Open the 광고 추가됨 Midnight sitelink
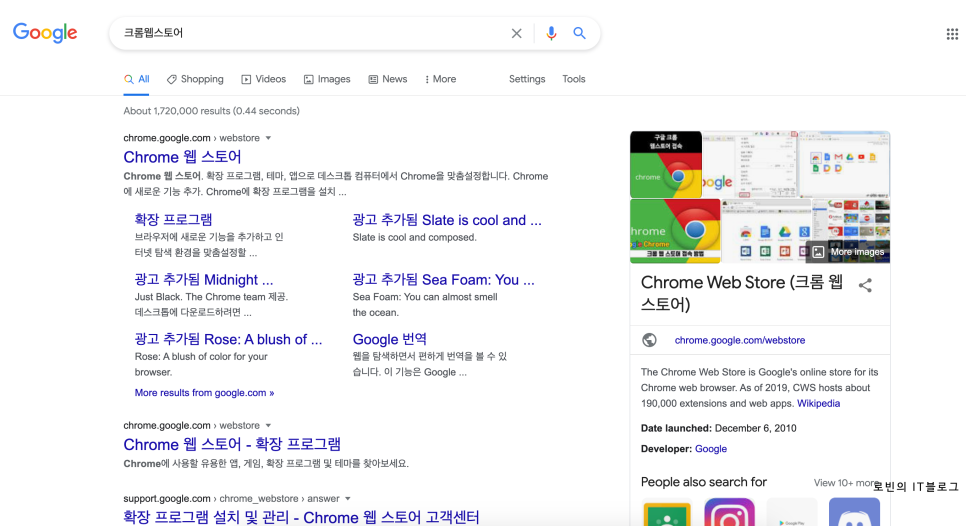The height and width of the screenshot is (526, 966). tap(203, 280)
